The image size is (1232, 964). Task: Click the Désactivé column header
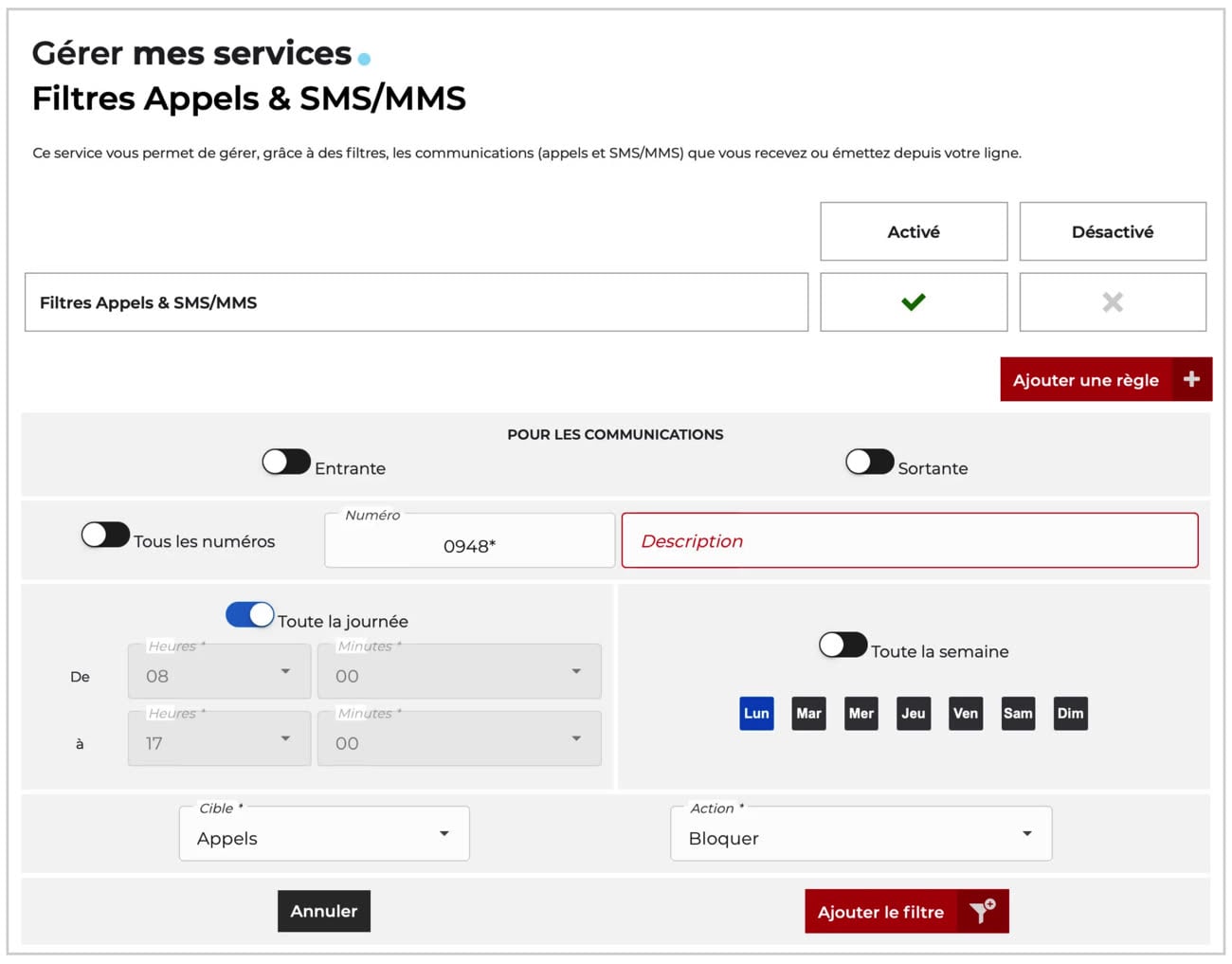pyautogui.click(x=1112, y=231)
